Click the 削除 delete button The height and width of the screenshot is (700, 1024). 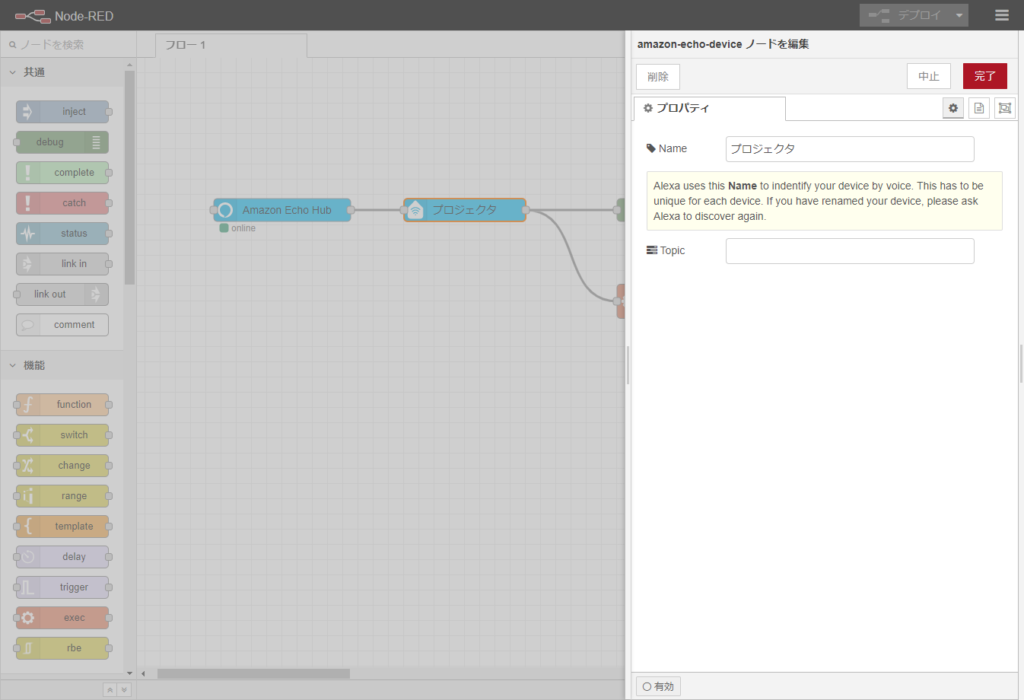[657, 76]
